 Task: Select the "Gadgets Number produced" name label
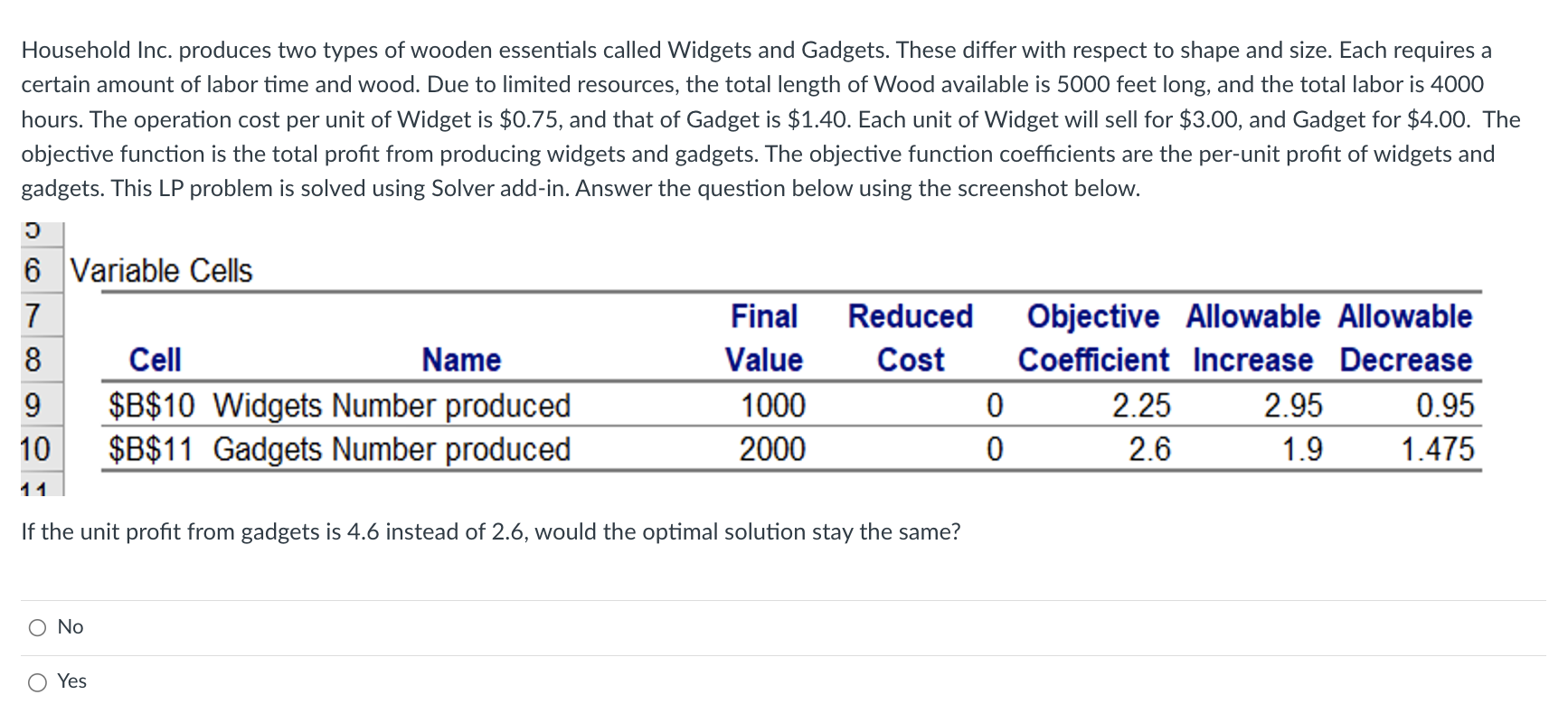(392, 450)
